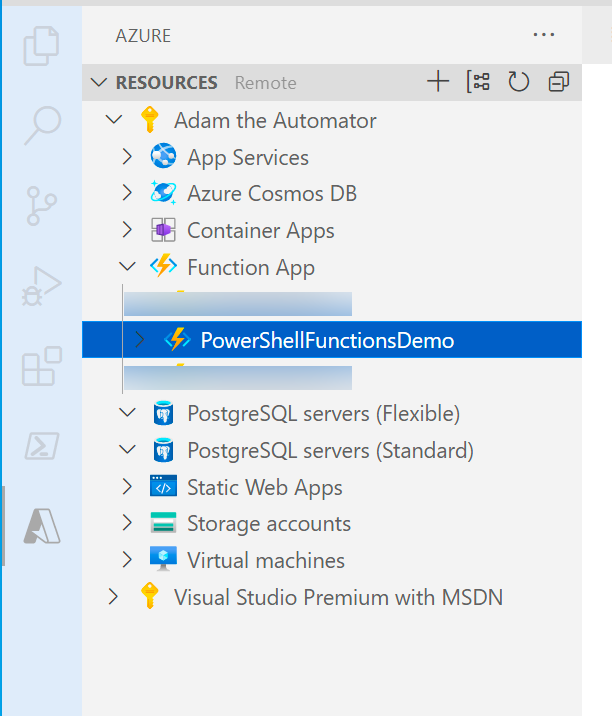612x716 pixels.
Task: Select the Adam the Automator label
Action: click(x=275, y=121)
